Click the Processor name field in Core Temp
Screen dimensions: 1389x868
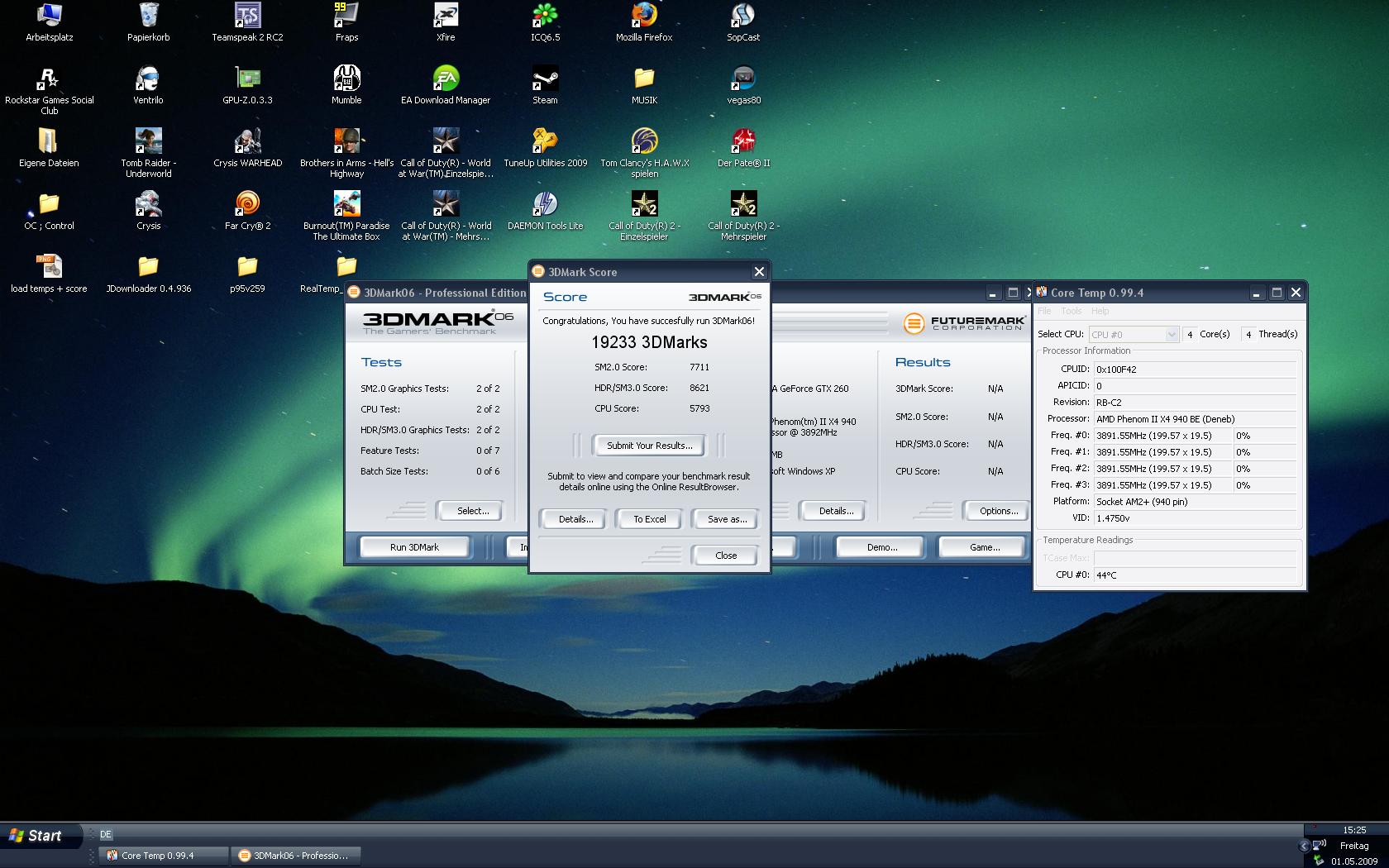(x=1195, y=419)
